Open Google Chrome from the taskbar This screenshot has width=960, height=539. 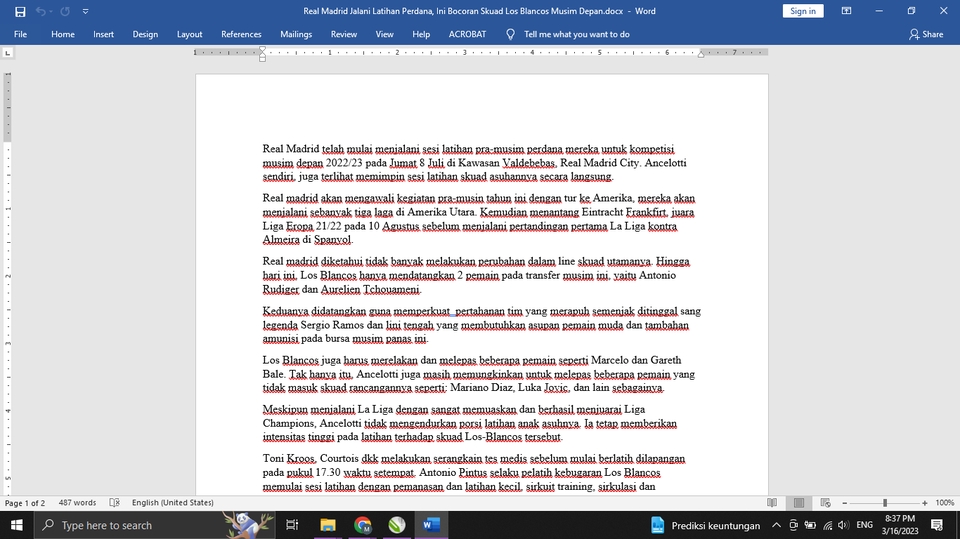coord(362,525)
